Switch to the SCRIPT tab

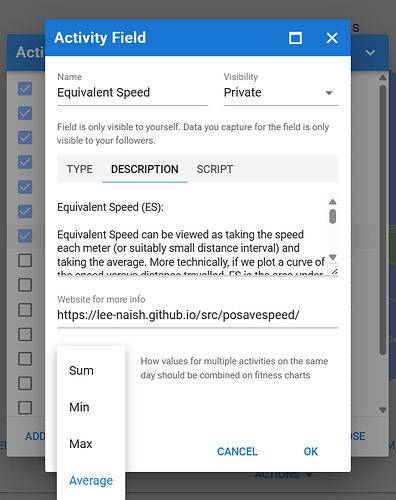pyautogui.click(x=215, y=169)
